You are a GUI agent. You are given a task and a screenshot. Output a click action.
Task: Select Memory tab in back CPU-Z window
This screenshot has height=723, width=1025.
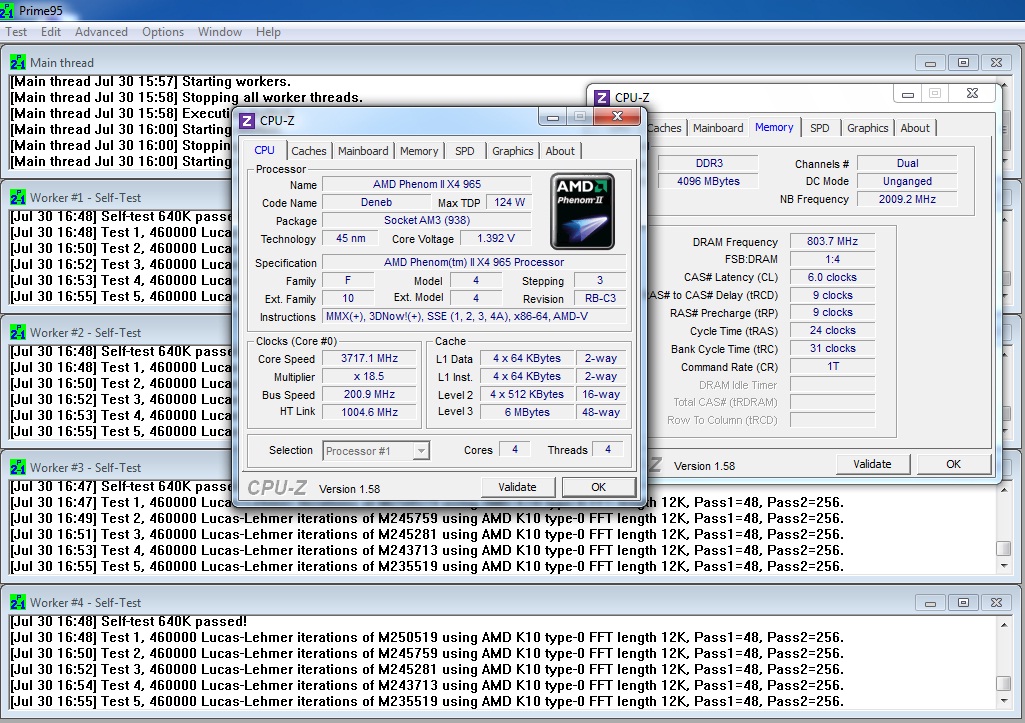774,127
